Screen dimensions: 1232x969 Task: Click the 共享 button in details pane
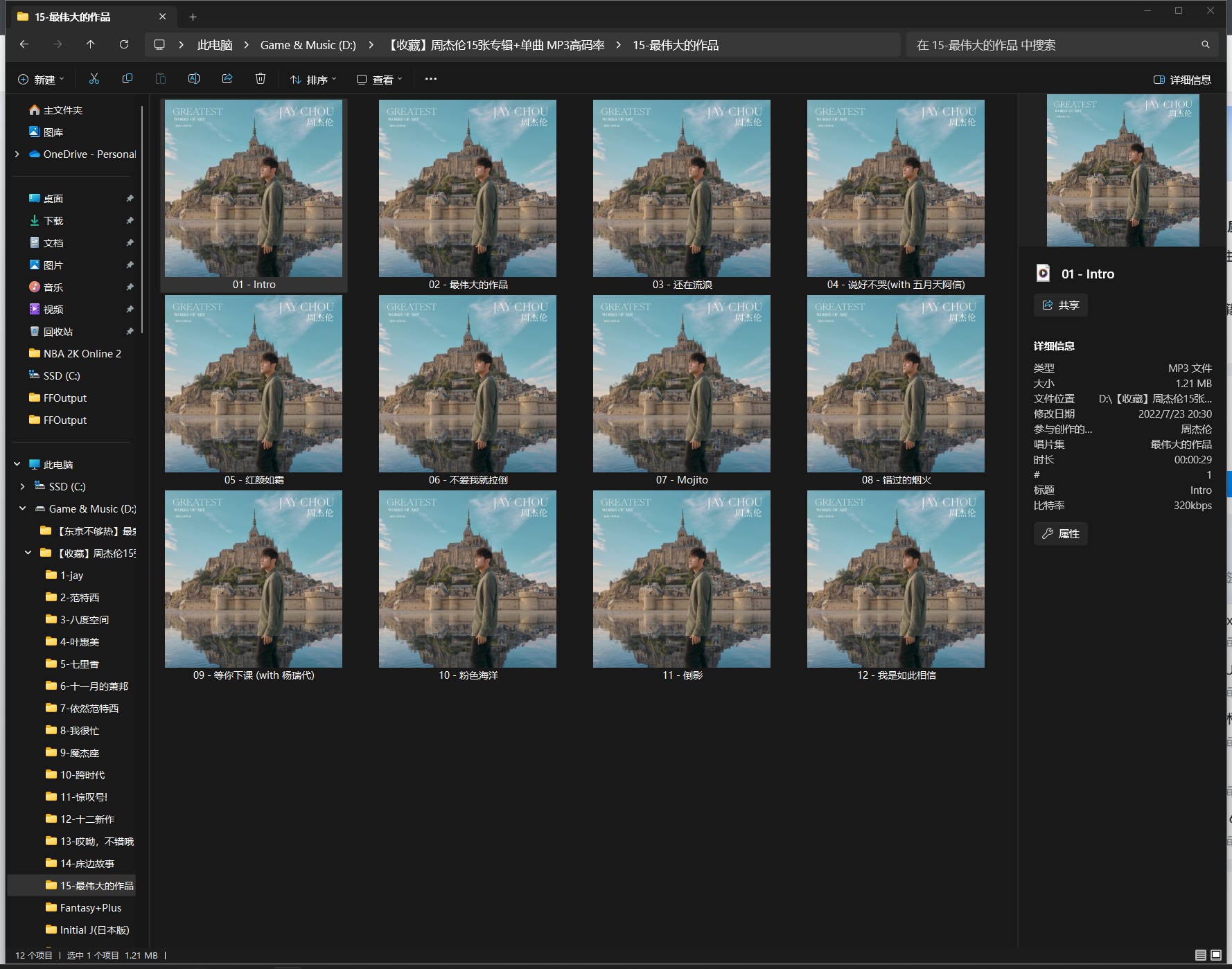point(1061,305)
